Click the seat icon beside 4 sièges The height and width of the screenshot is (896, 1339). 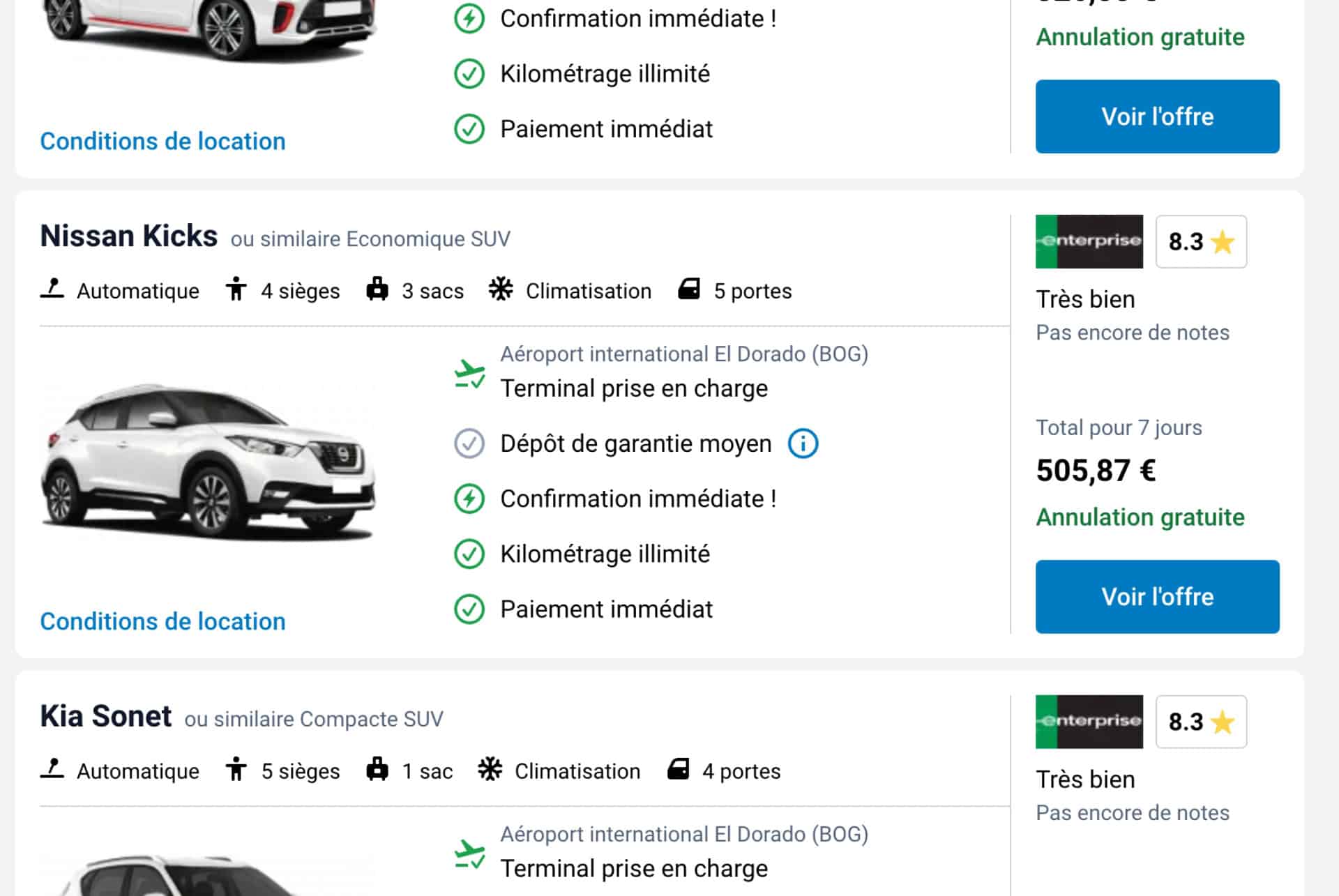click(236, 289)
